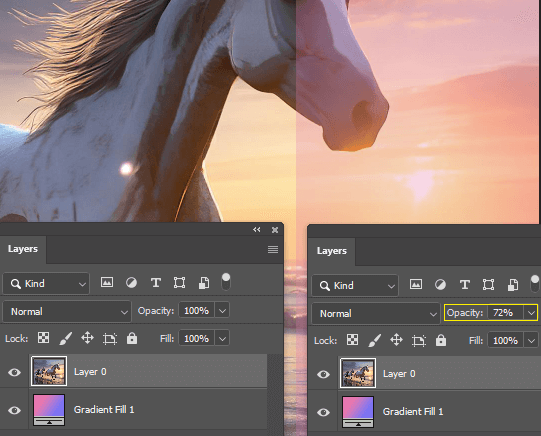
Task: Open the 72% opacity dropdown arrow
Action: coord(531,313)
